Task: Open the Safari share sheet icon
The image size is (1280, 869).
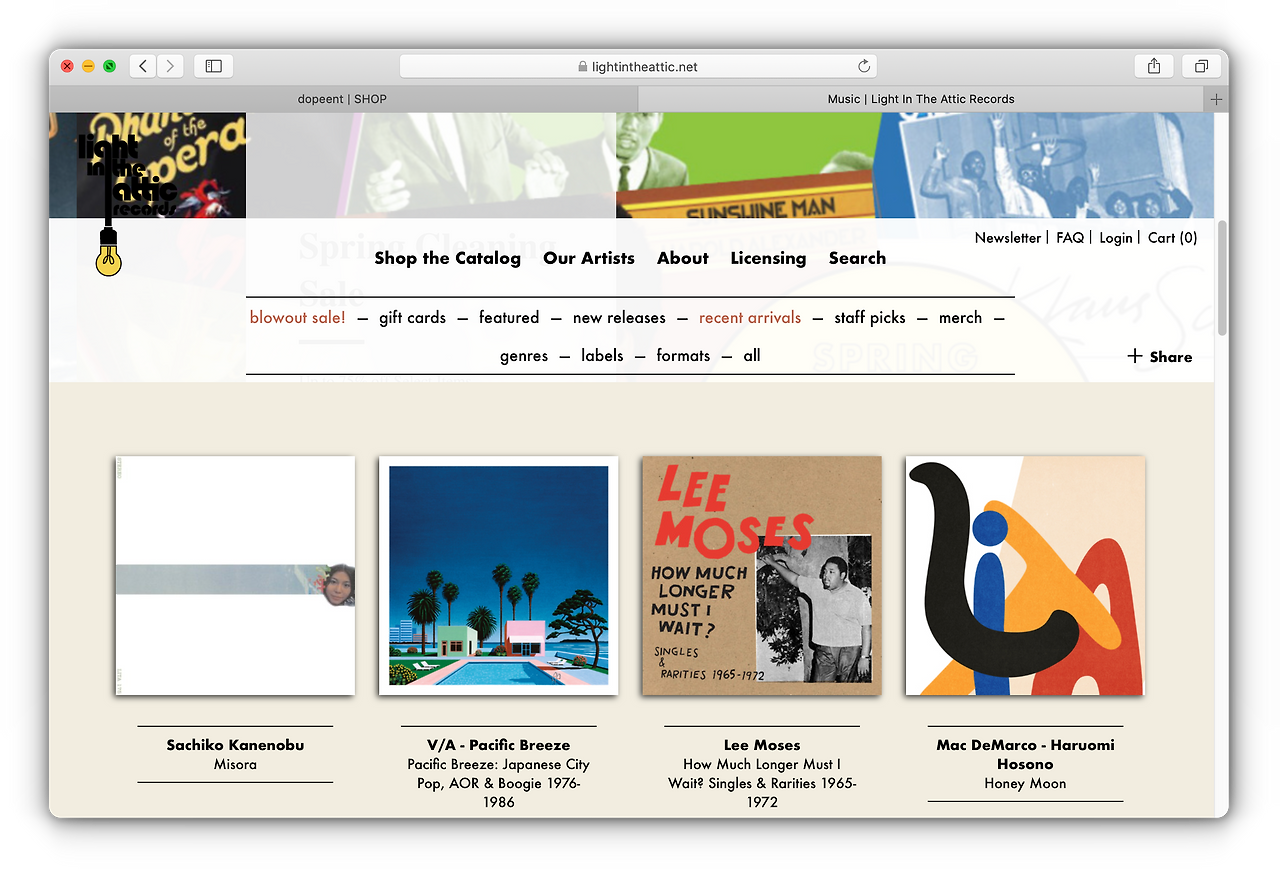Action: click(x=1154, y=66)
